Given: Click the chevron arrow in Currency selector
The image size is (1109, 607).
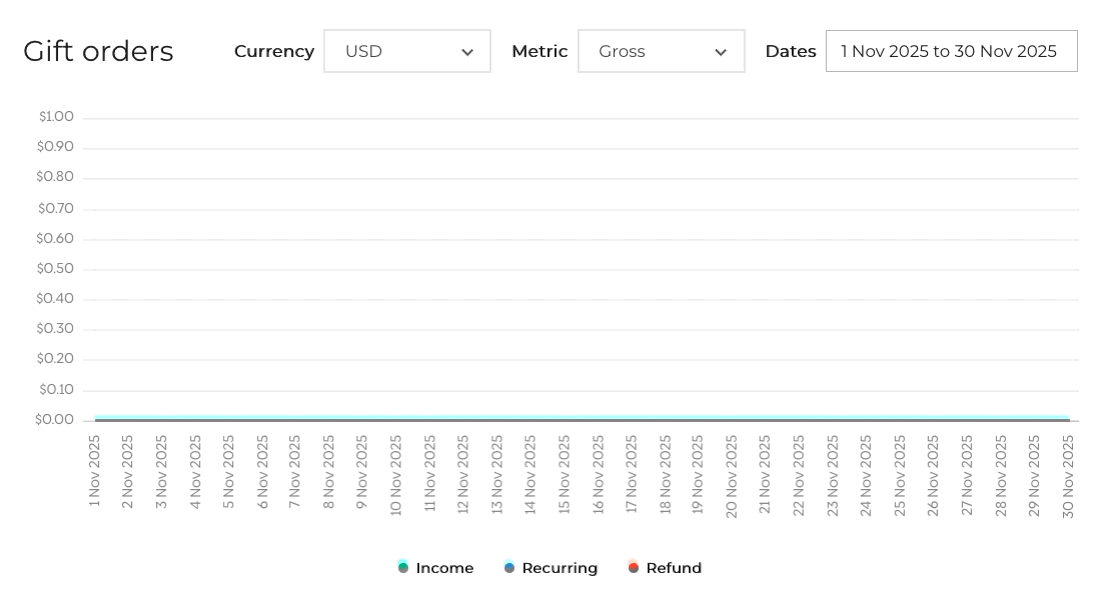Looking at the screenshot, I should pos(467,53).
